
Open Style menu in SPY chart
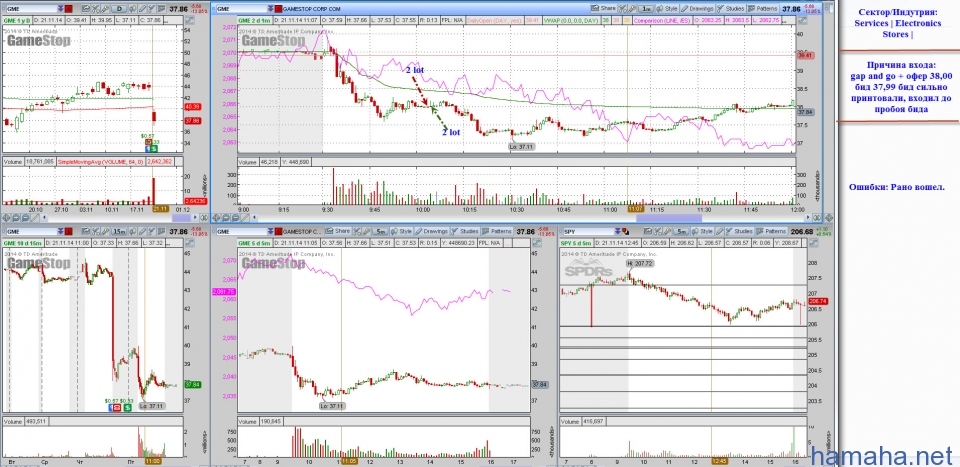click(x=702, y=231)
